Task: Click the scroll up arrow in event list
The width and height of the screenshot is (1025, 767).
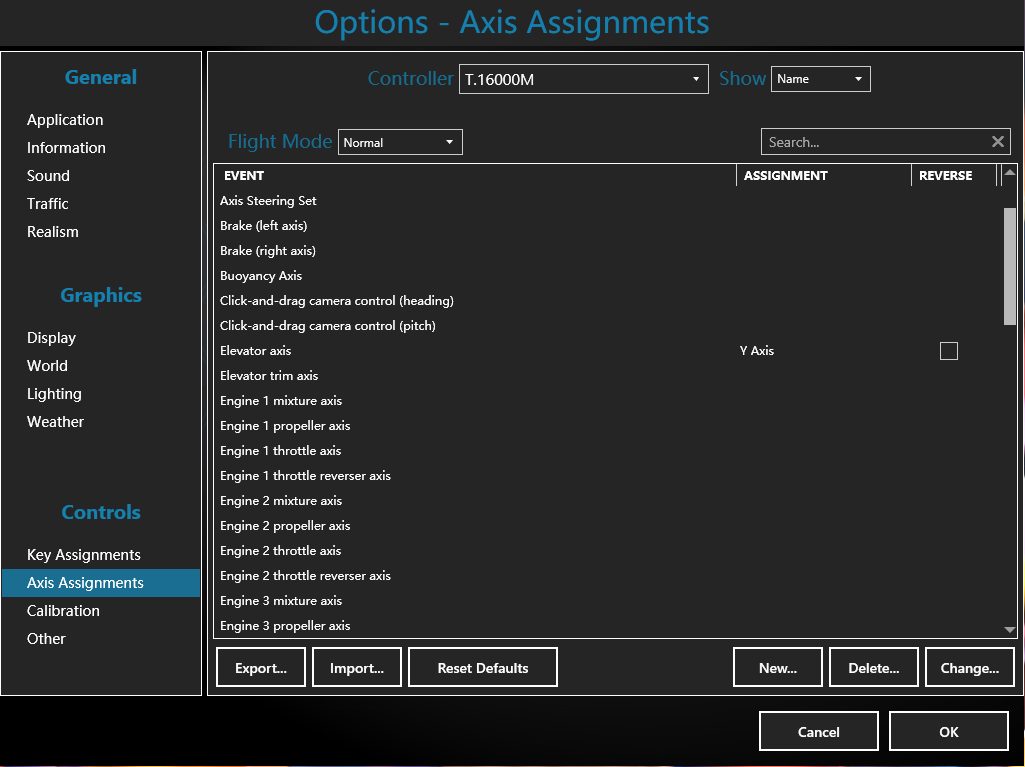Action: pyautogui.click(x=1010, y=174)
